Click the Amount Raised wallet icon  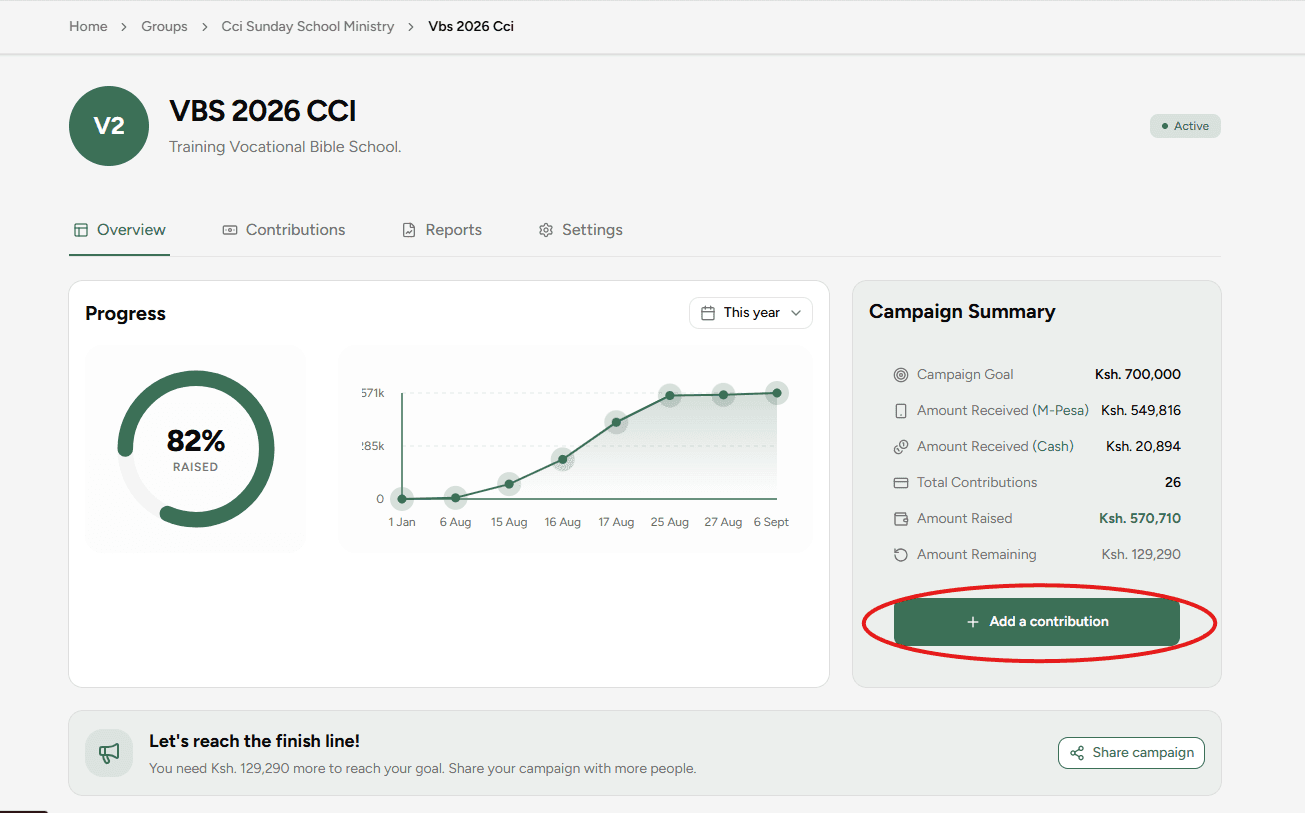coord(901,519)
